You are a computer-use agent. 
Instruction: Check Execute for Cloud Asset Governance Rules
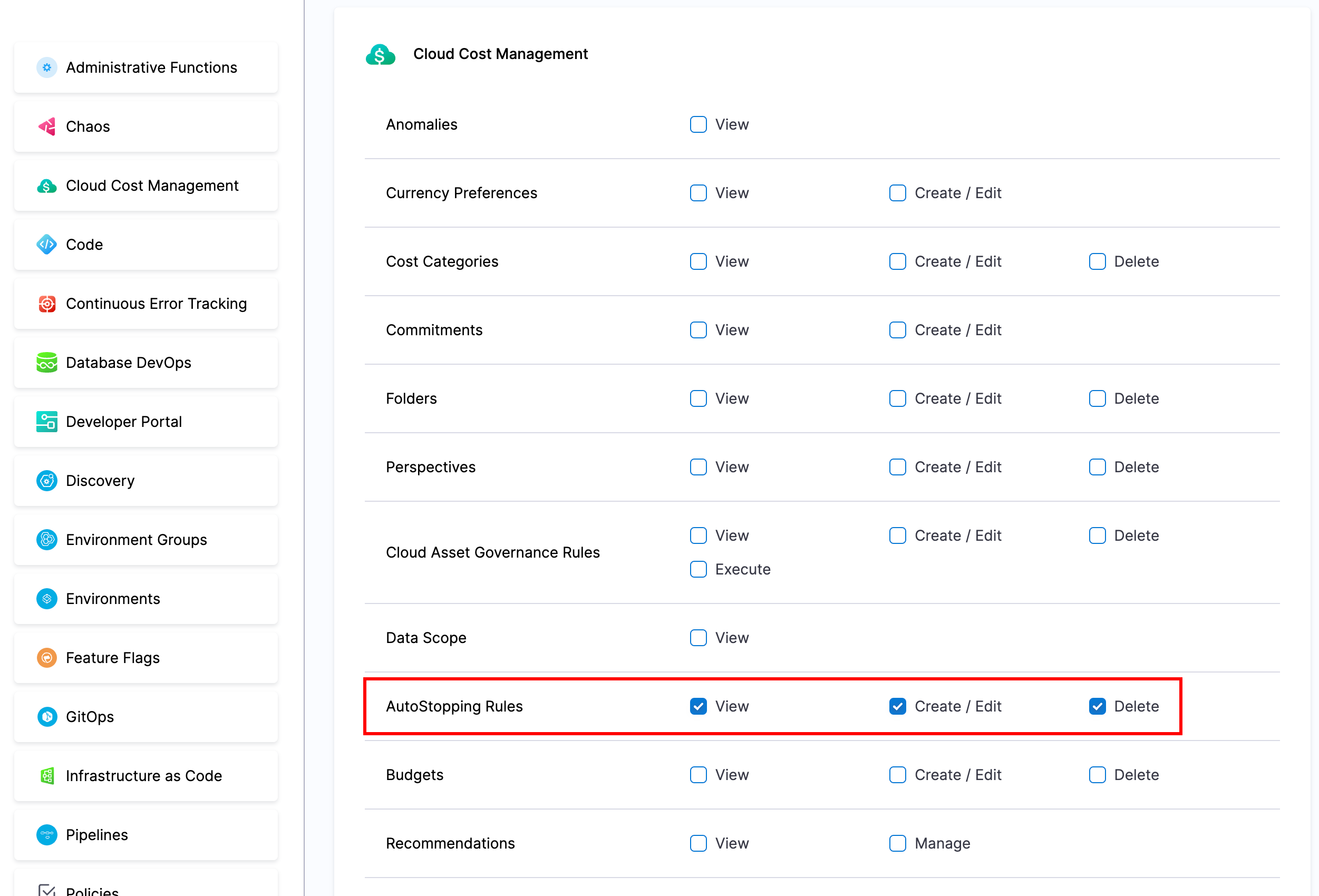[x=698, y=569]
